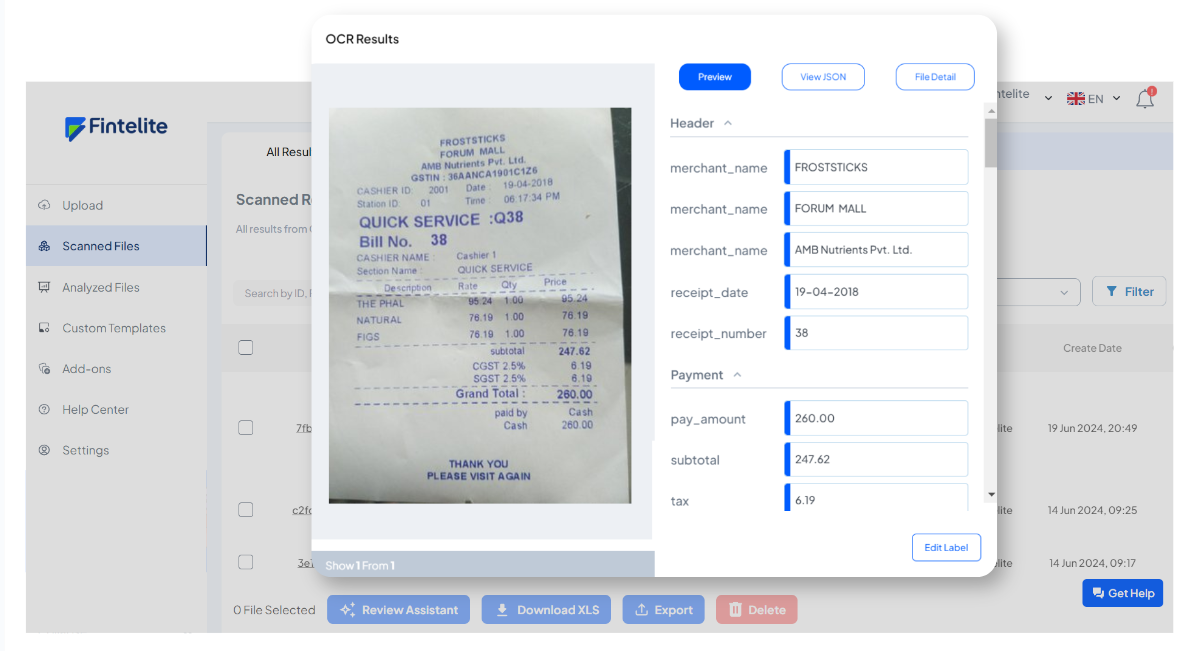Click the chat icon on Get Help
The width and height of the screenshot is (1201, 651).
[1098, 593]
